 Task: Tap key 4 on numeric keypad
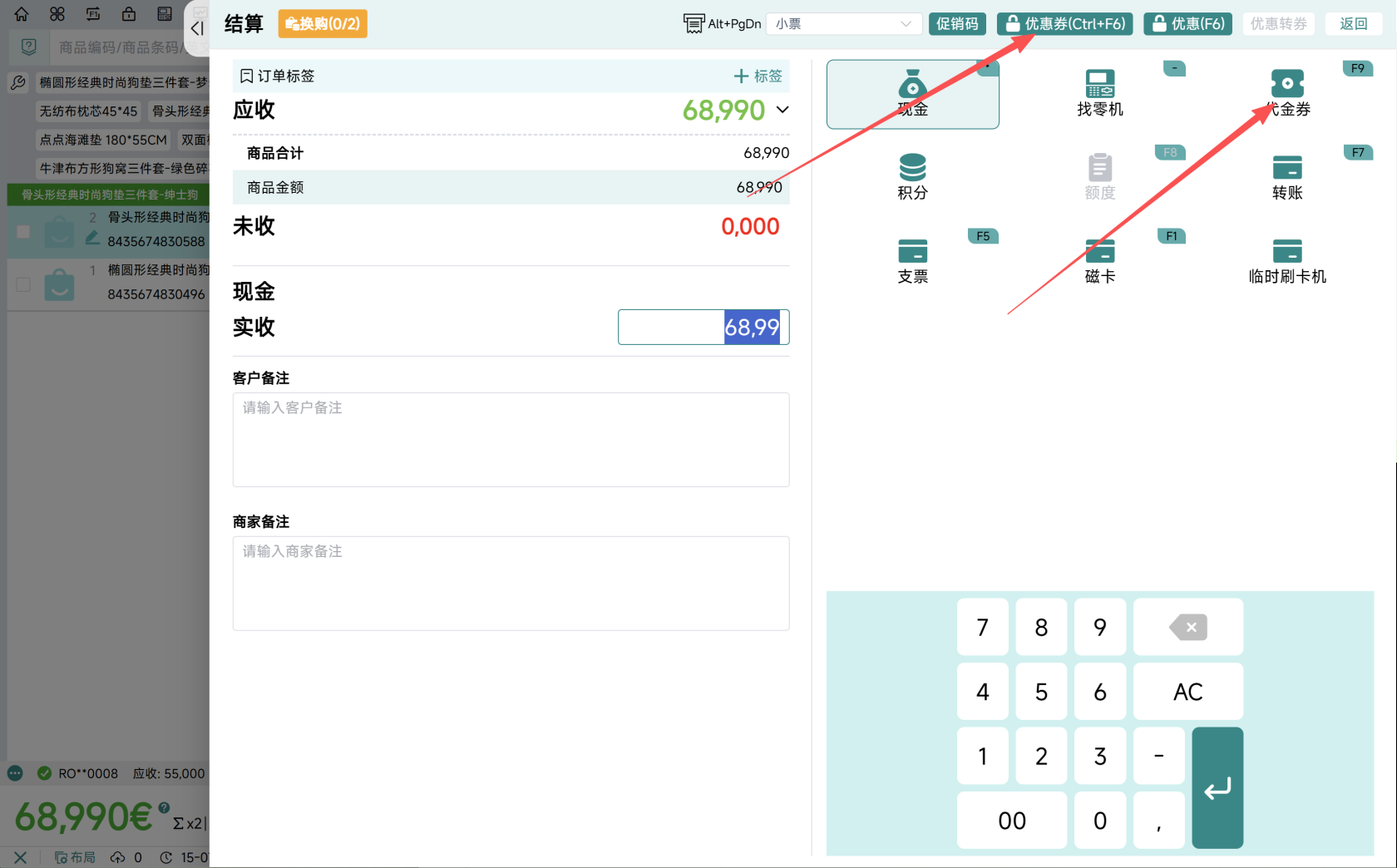[982, 692]
